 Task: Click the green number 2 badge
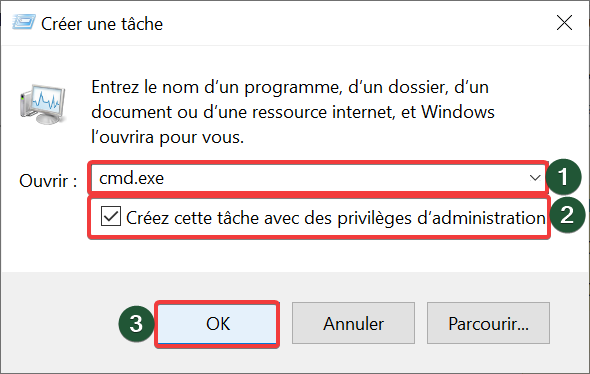pyautogui.click(x=567, y=215)
